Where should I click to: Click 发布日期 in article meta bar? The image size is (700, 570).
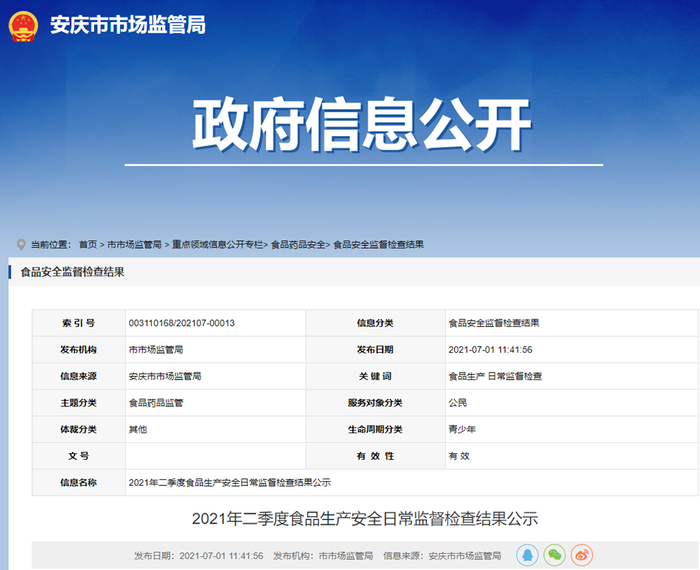click(199, 556)
